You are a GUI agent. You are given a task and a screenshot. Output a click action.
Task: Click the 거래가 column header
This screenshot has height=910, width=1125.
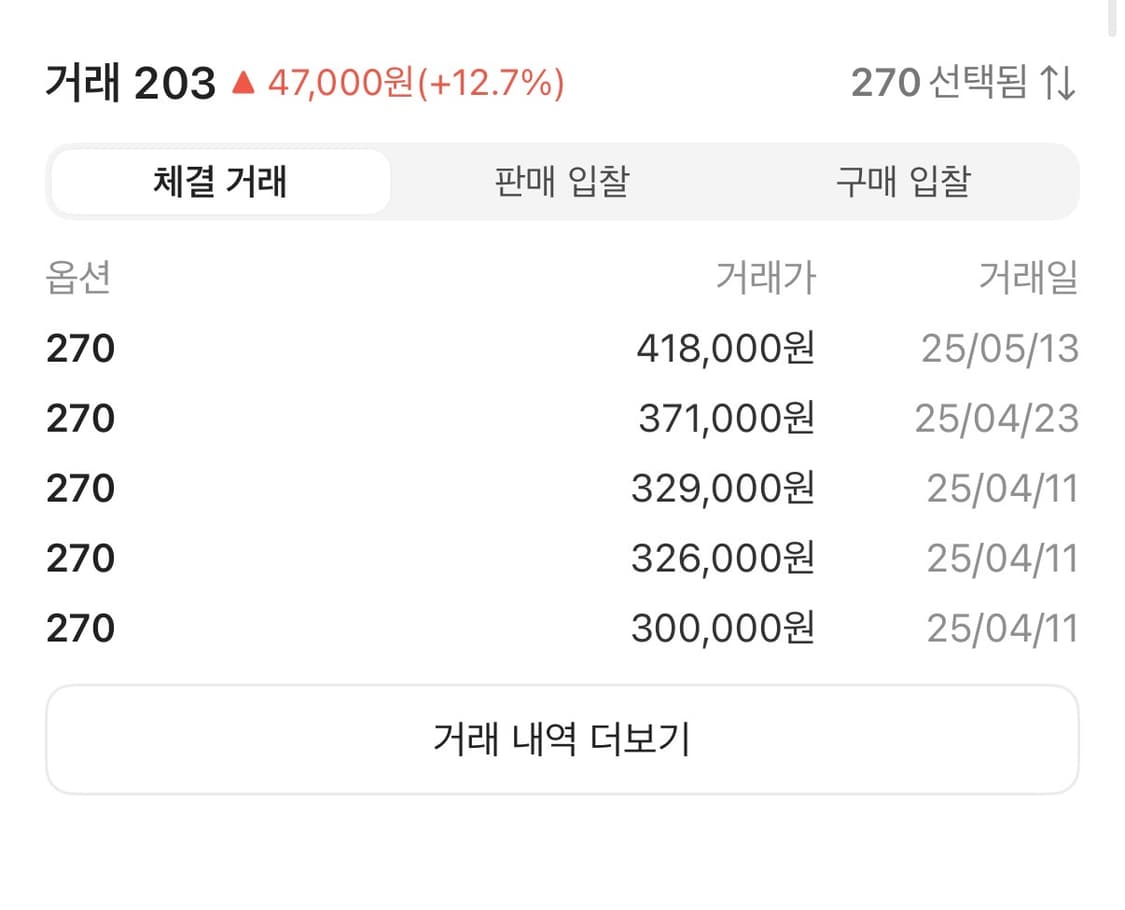[766, 279]
